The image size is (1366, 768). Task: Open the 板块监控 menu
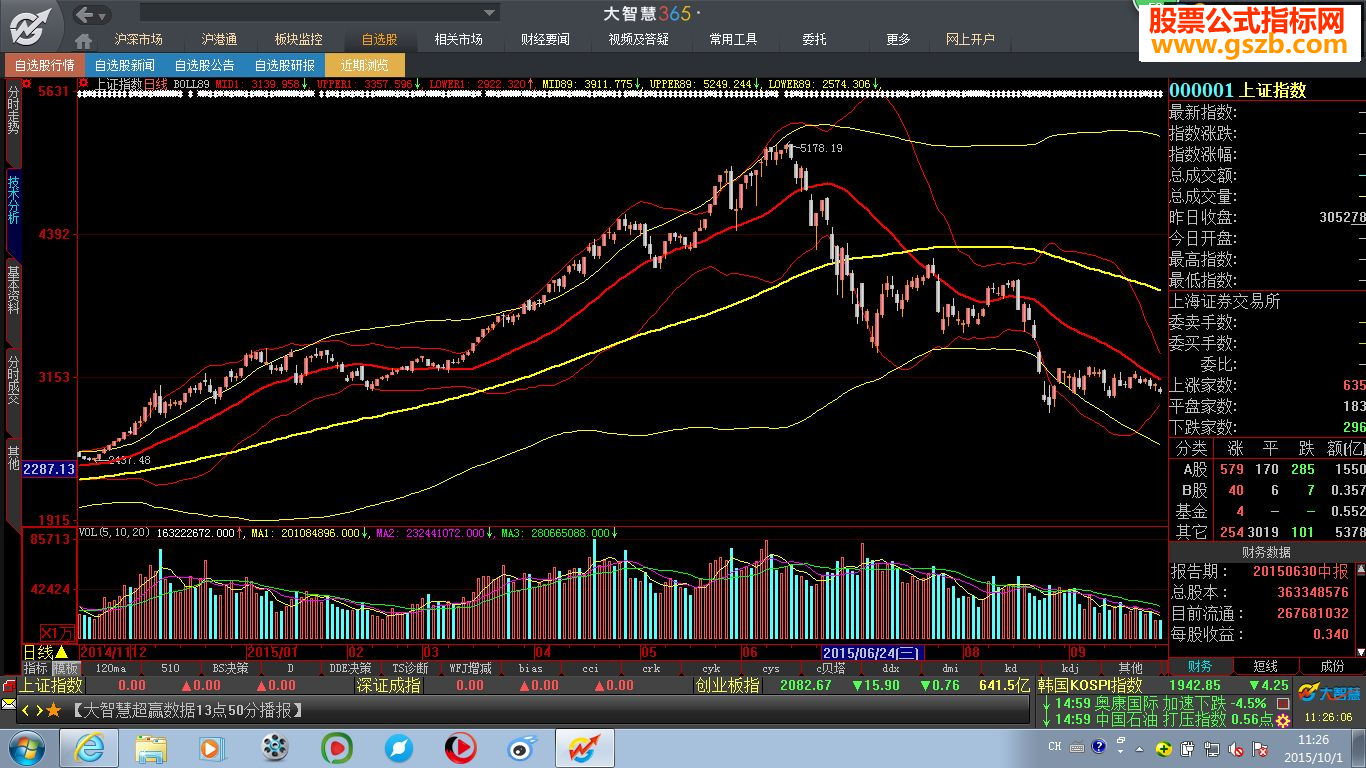(x=299, y=39)
